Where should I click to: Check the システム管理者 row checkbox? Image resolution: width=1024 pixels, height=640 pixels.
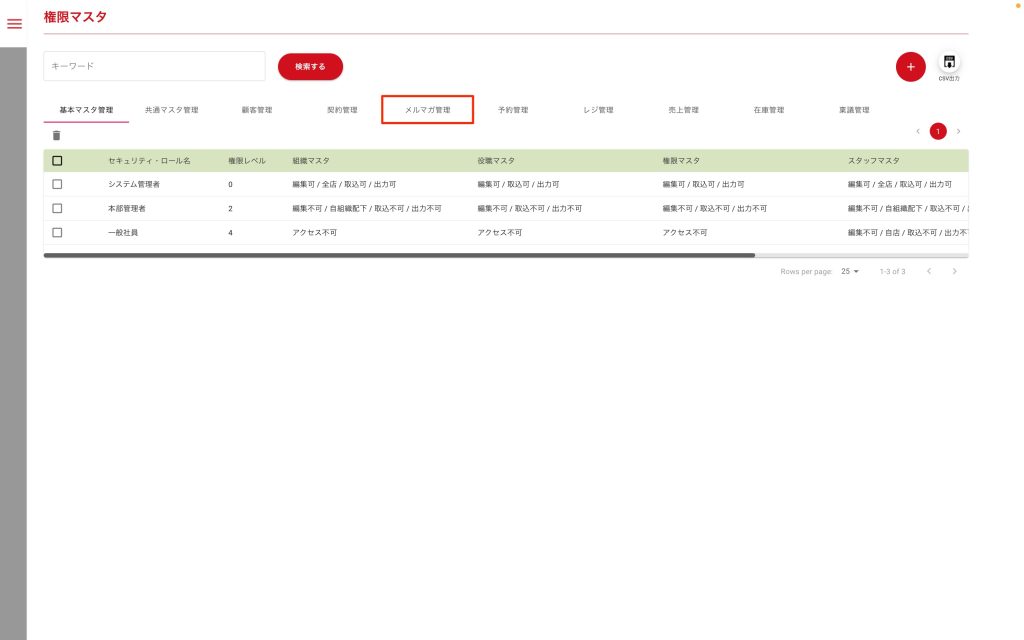click(x=57, y=184)
